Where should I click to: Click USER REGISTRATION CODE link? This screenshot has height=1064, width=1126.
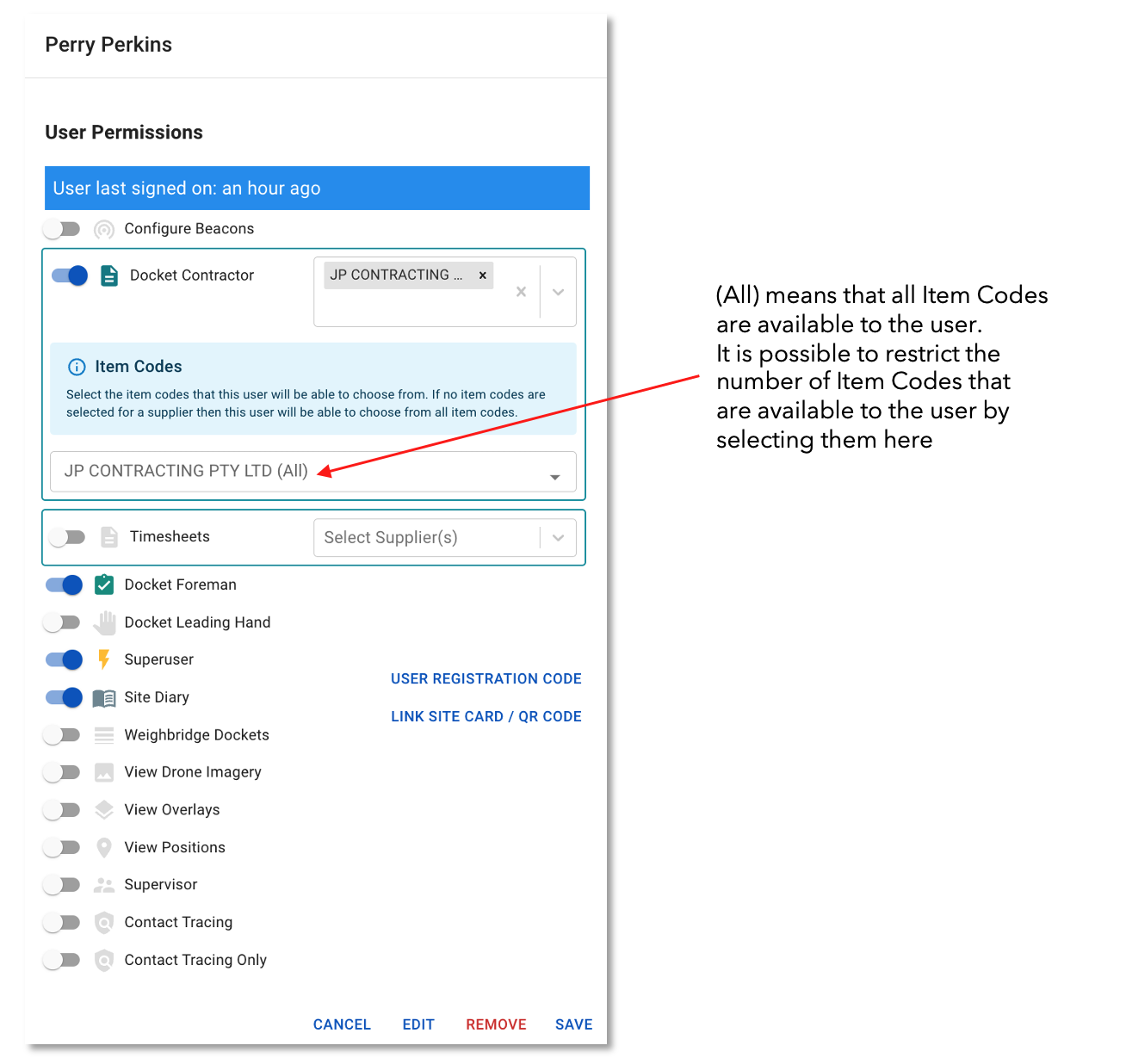(486, 678)
